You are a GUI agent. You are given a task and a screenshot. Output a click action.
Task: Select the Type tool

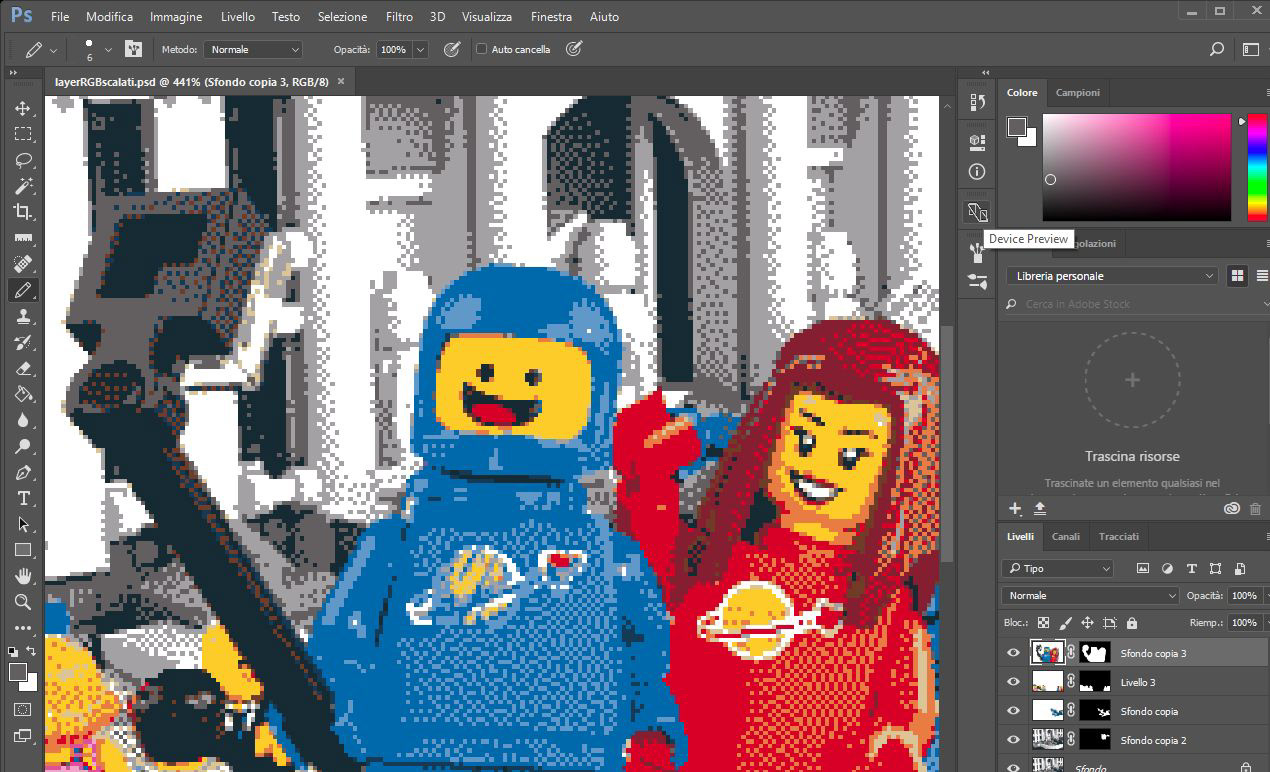click(x=22, y=498)
